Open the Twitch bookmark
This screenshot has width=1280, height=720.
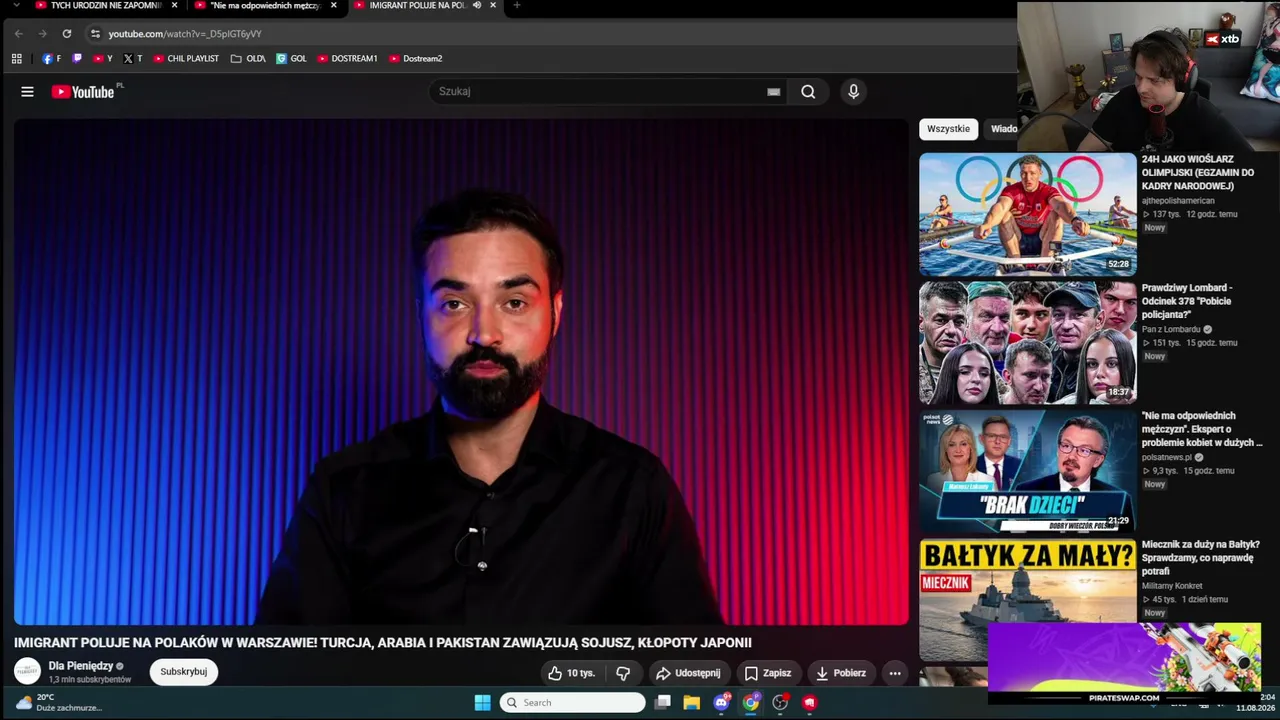[x=78, y=59]
